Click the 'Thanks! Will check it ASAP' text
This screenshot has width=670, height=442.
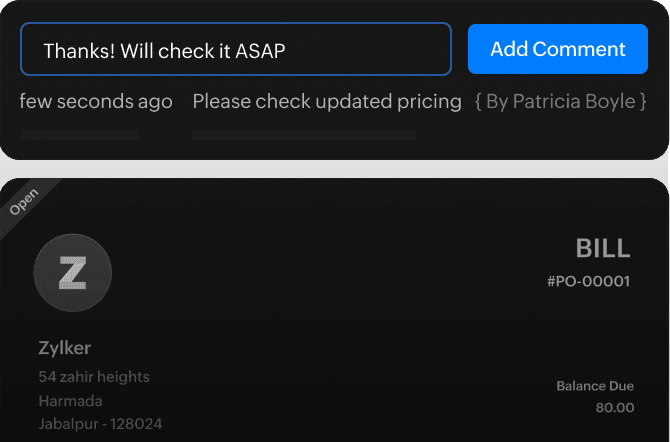tap(165, 50)
